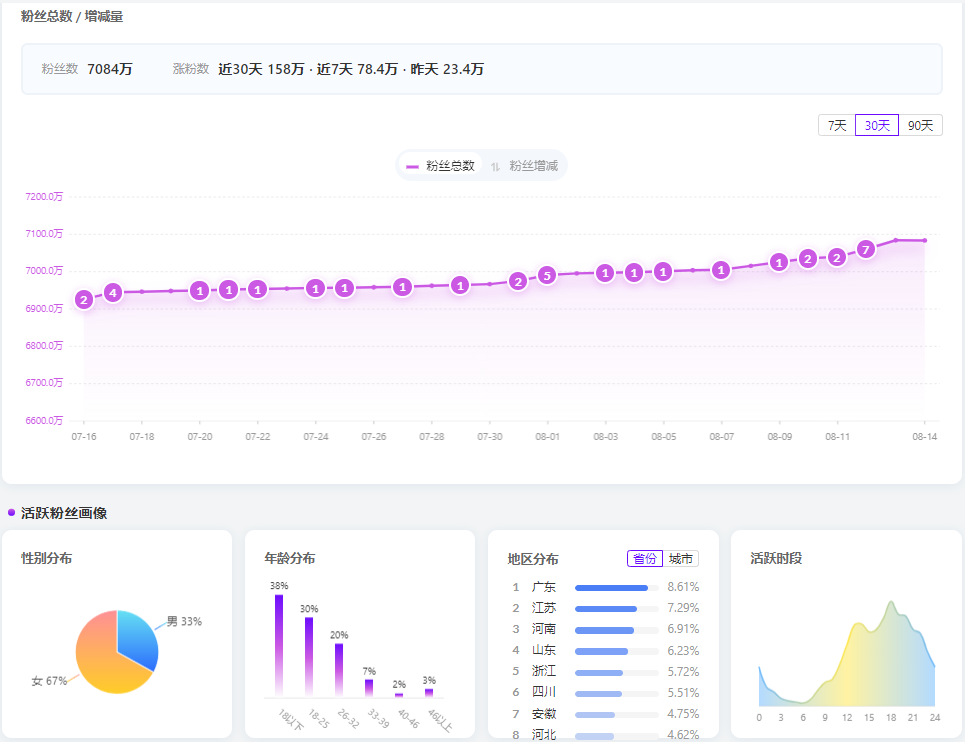
Task: Switch to the 90天 time range
Action: [x=920, y=126]
